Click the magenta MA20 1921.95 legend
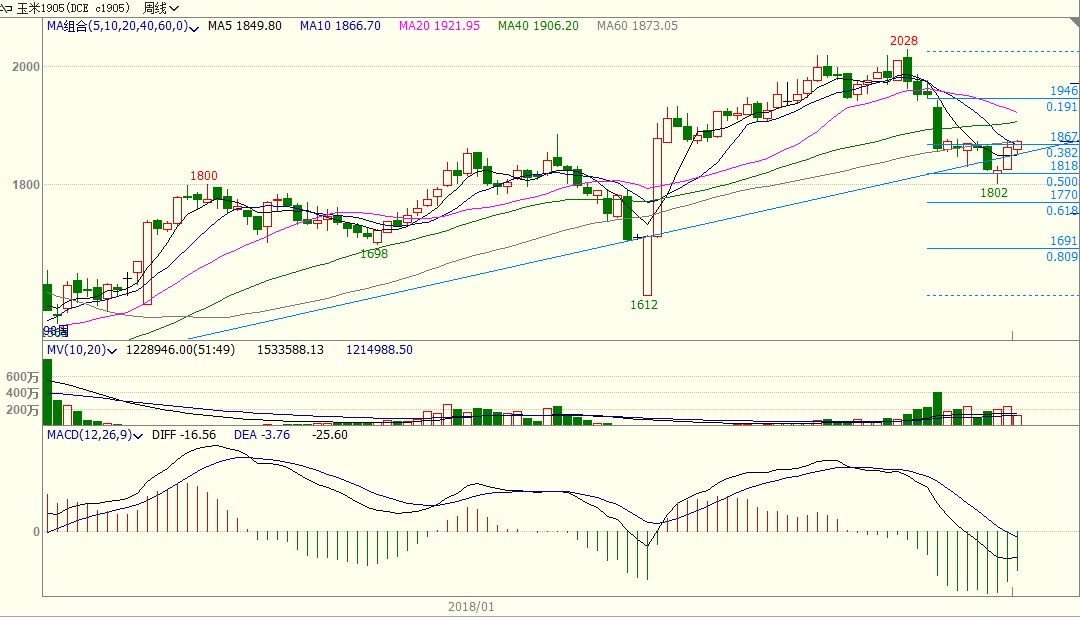1080x617 pixels. pyautogui.click(x=439, y=26)
